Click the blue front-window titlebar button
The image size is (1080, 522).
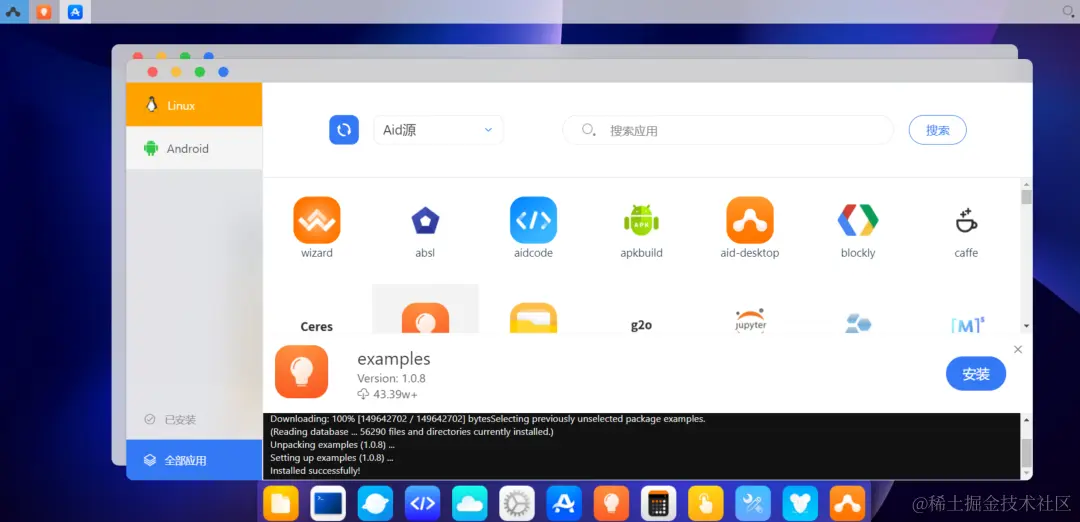coord(223,72)
